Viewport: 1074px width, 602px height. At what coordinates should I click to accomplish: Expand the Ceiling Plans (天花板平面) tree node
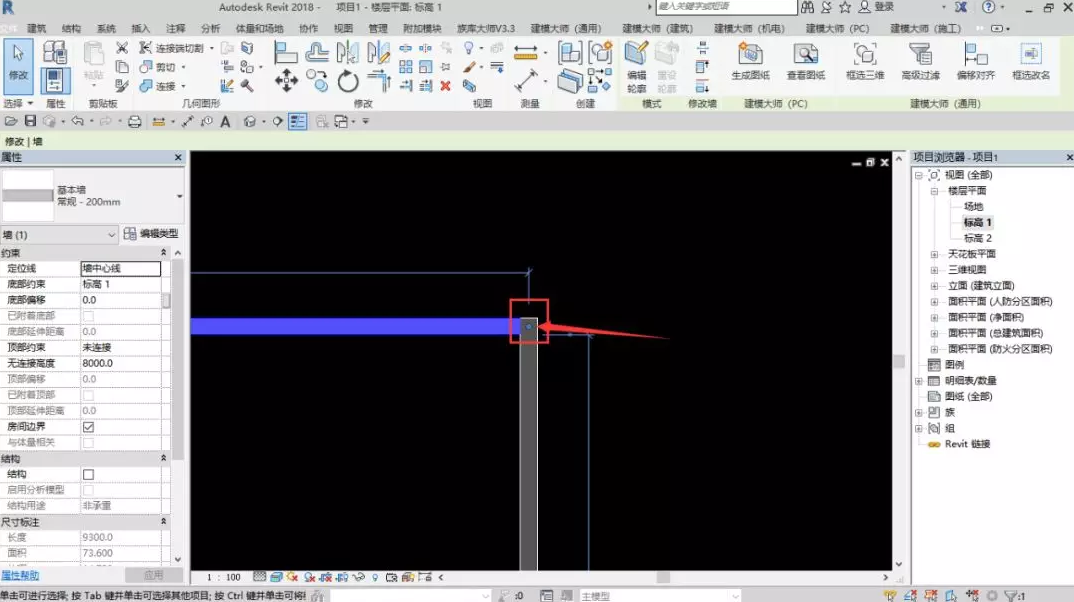click(x=935, y=254)
